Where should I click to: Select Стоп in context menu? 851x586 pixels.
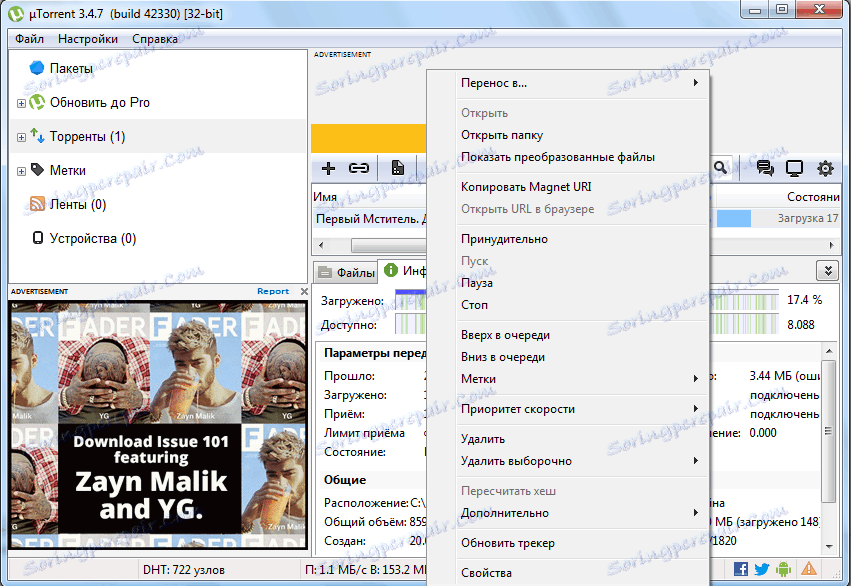coord(581,305)
